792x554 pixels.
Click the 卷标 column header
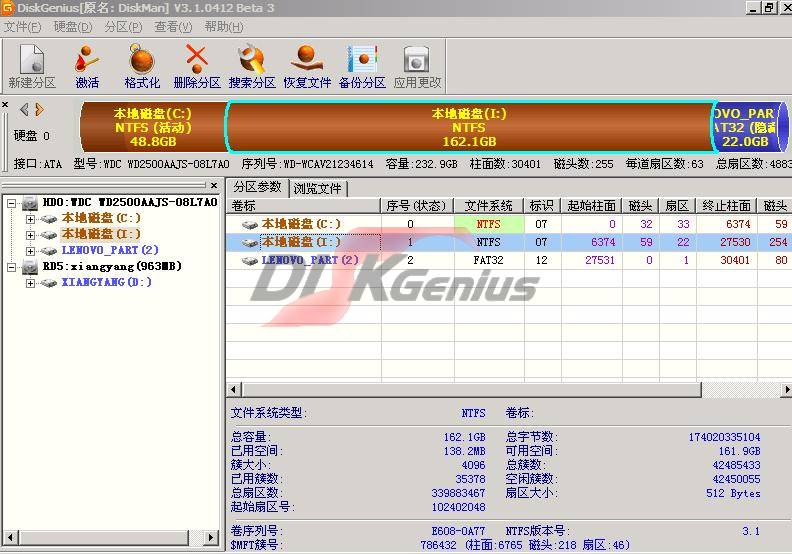tap(303, 206)
